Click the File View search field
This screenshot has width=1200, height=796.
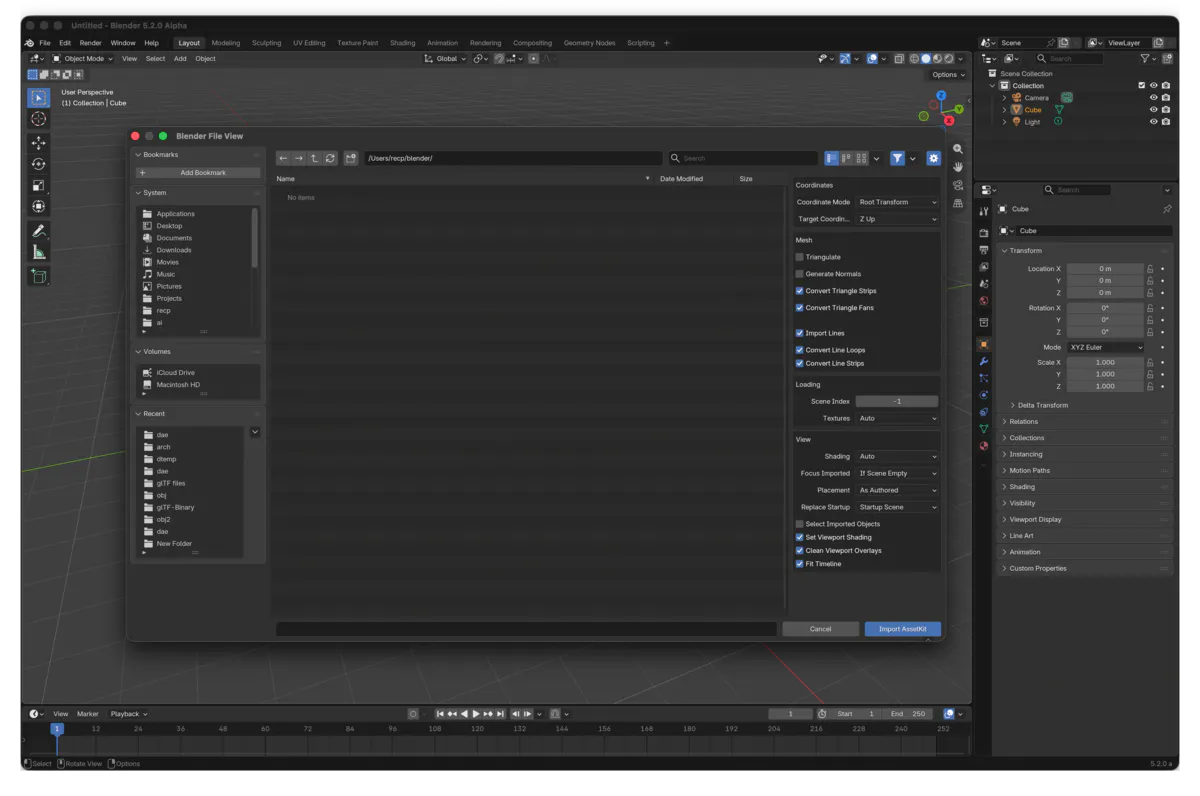[743, 158]
